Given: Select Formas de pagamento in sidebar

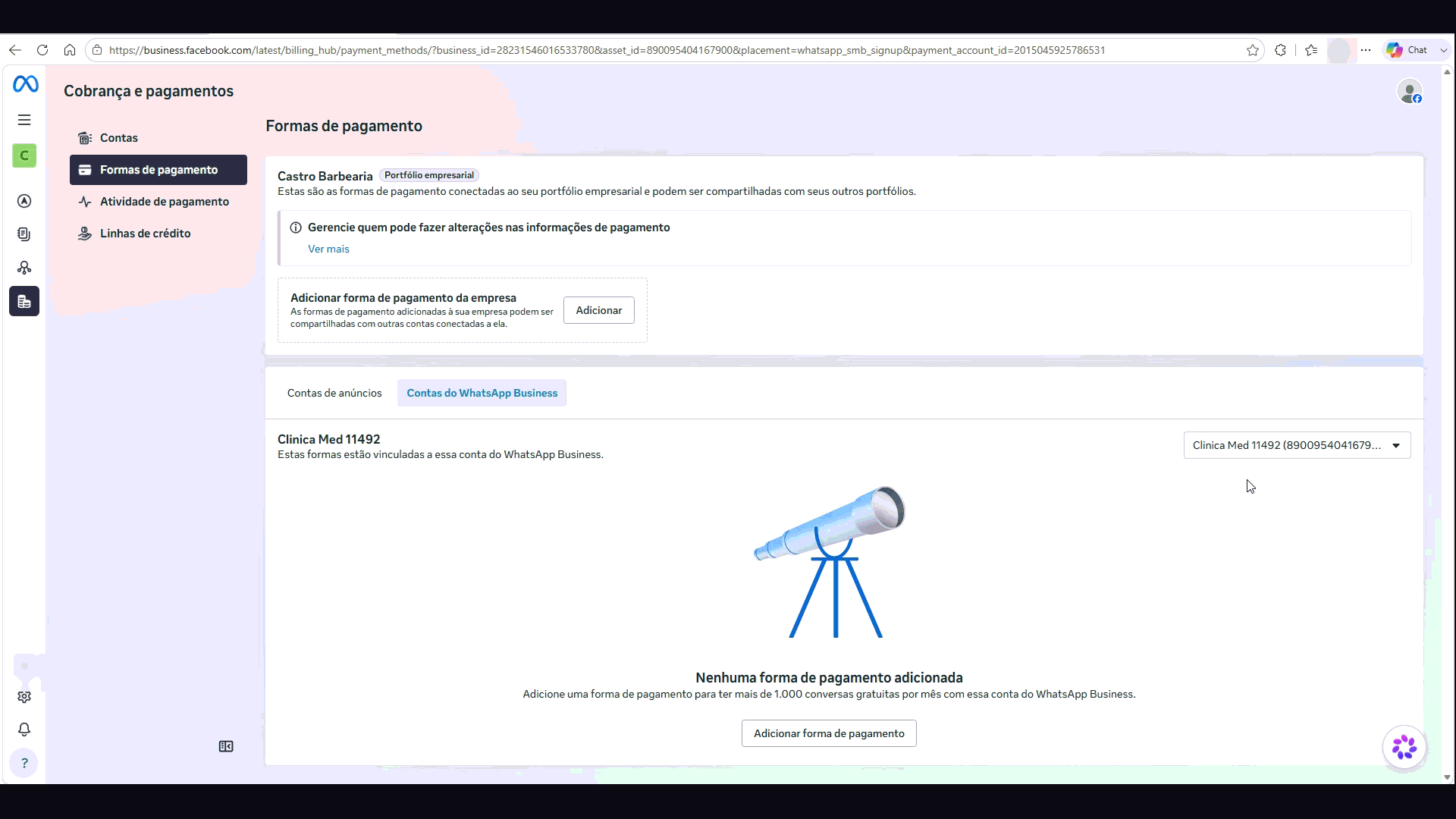Looking at the screenshot, I should point(158,170).
